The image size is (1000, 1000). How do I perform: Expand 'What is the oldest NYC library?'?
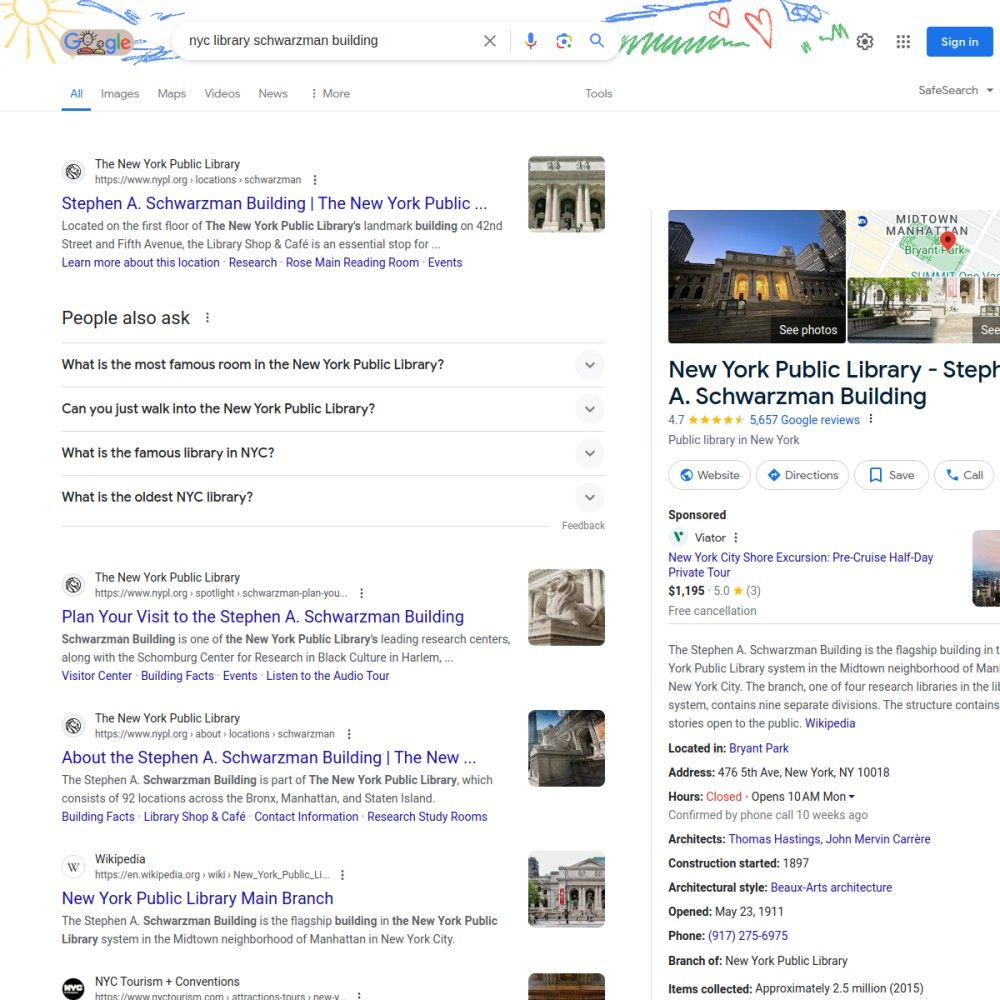point(333,497)
